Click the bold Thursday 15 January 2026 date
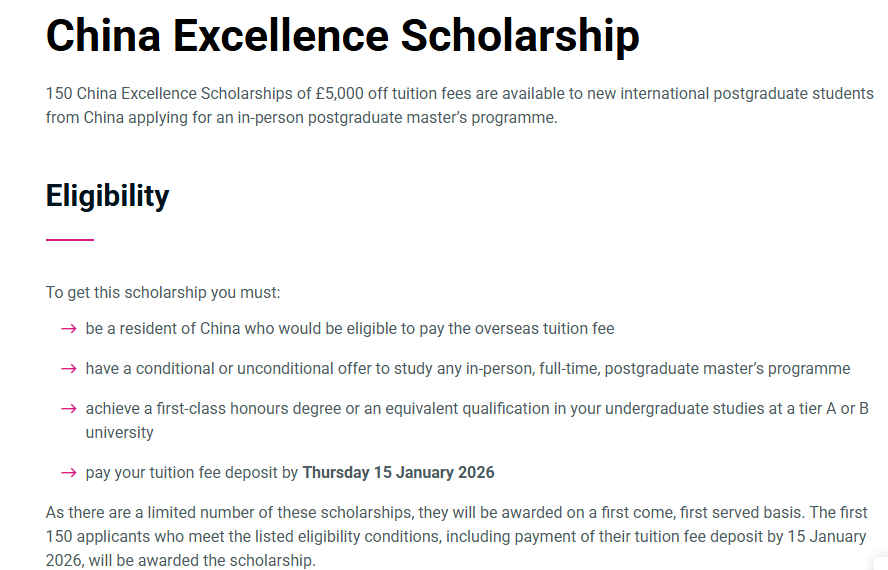 click(398, 473)
